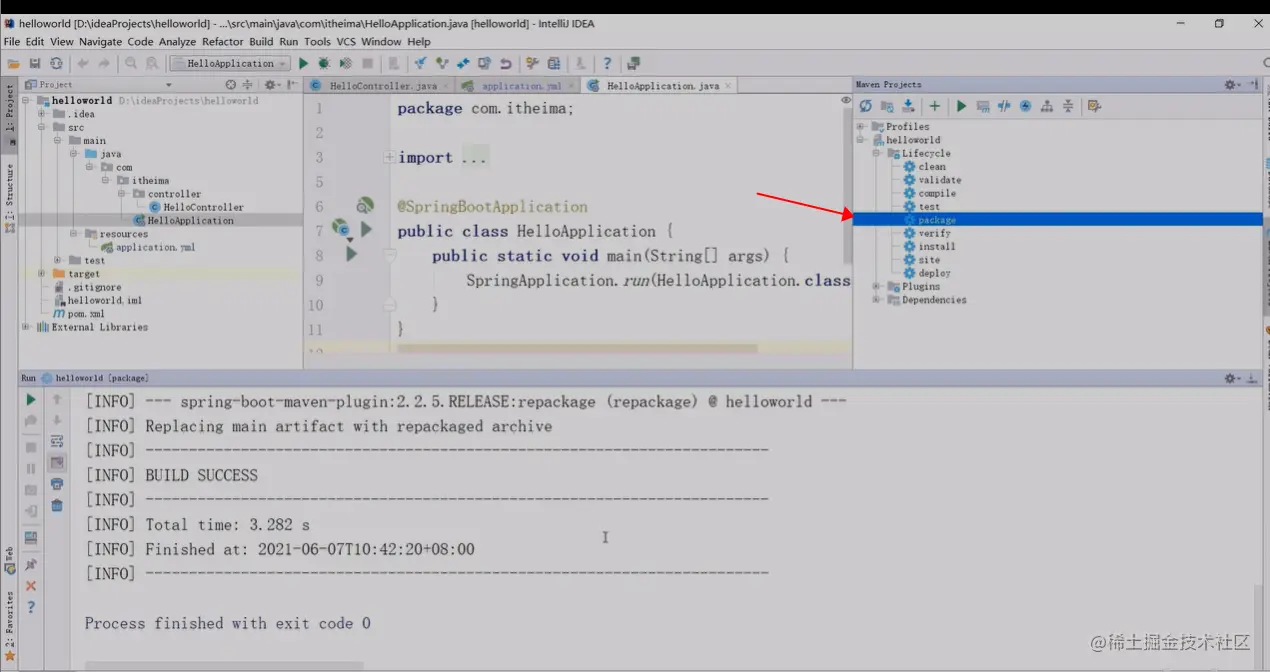Hide the Maven Projects panel

1252,85
